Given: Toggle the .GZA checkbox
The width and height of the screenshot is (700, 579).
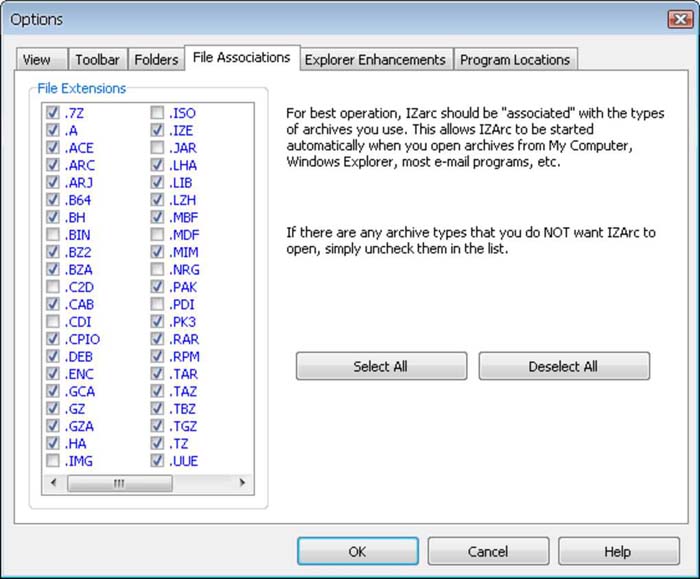Looking at the screenshot, I should [x=53, y=426].
